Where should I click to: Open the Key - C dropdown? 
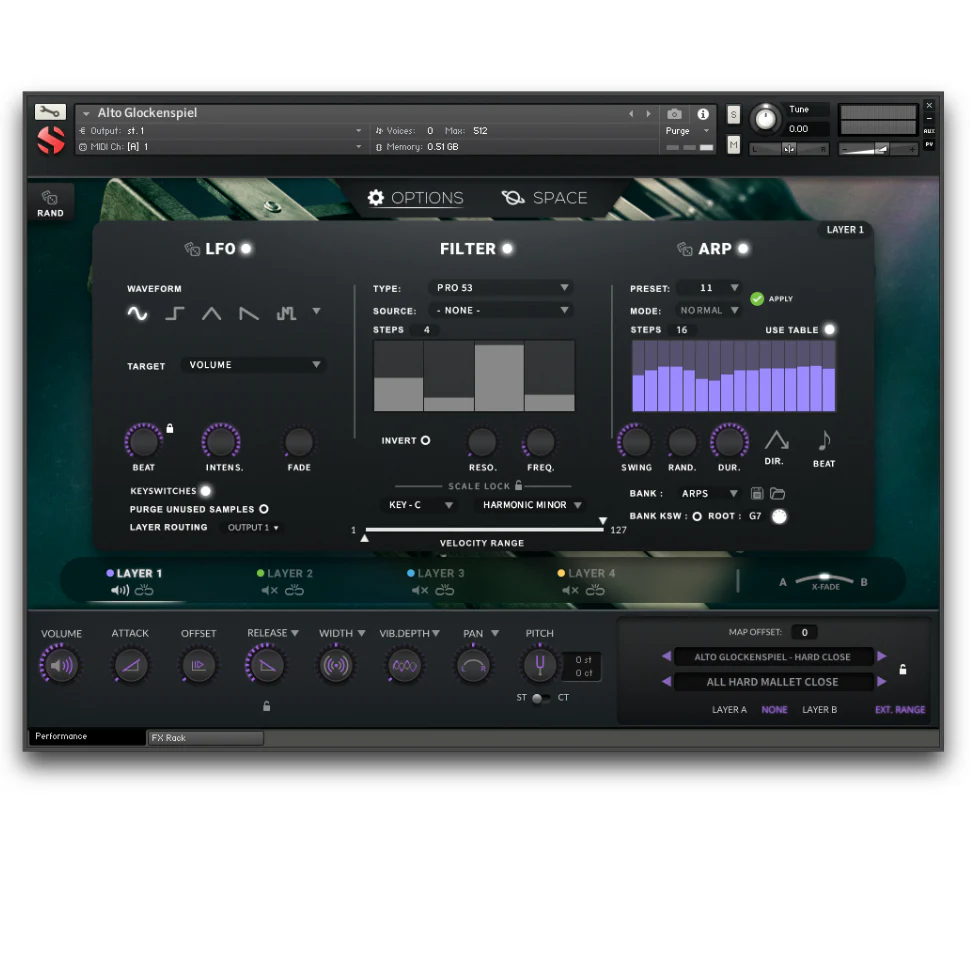(x=420, y=505)
